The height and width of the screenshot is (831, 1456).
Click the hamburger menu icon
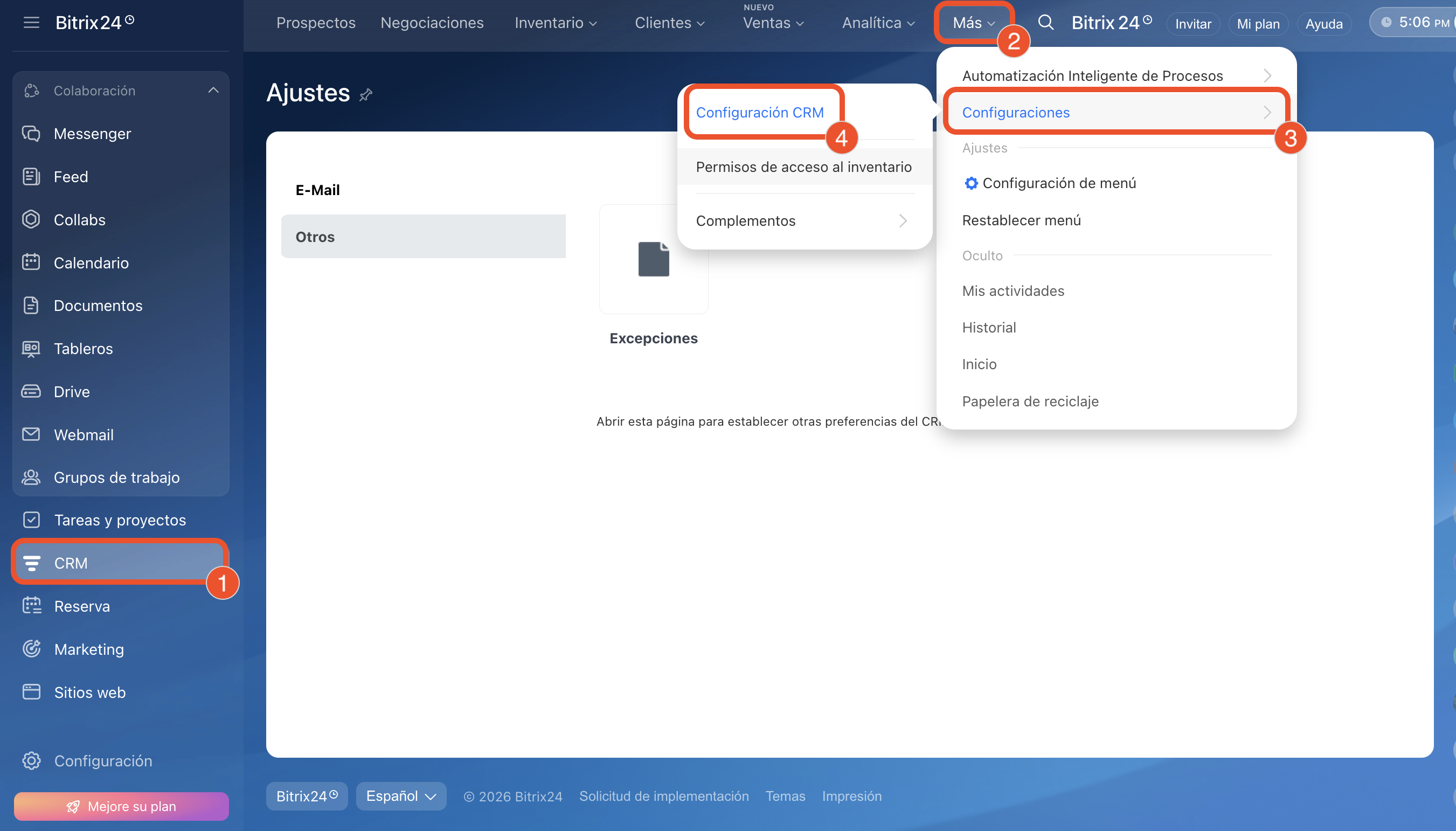tap(31, 23)
